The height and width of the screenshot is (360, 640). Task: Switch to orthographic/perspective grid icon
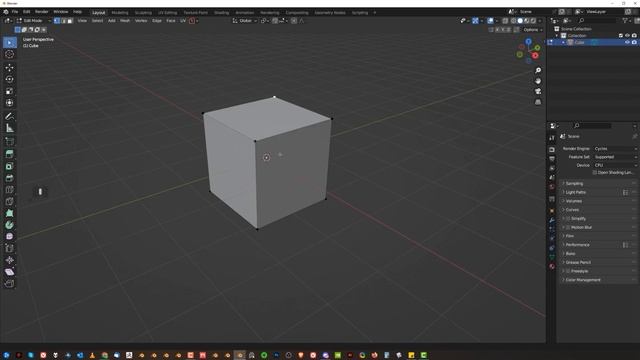point(538,102)
